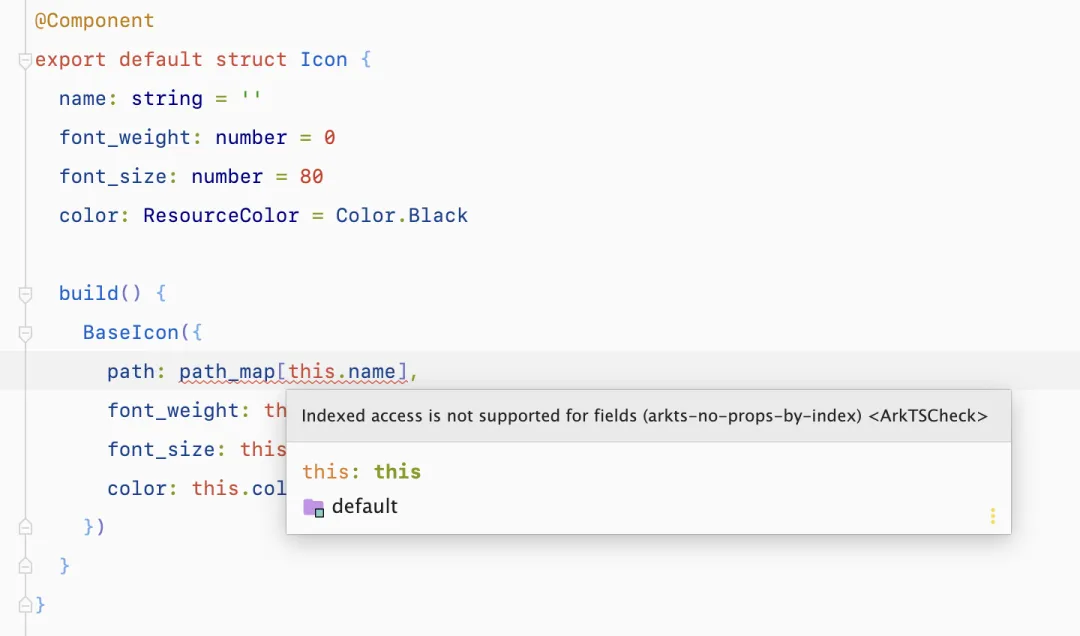Click the final closing brace fold marker
Viewport: 1080px width, 636px height.
(25, 605)
